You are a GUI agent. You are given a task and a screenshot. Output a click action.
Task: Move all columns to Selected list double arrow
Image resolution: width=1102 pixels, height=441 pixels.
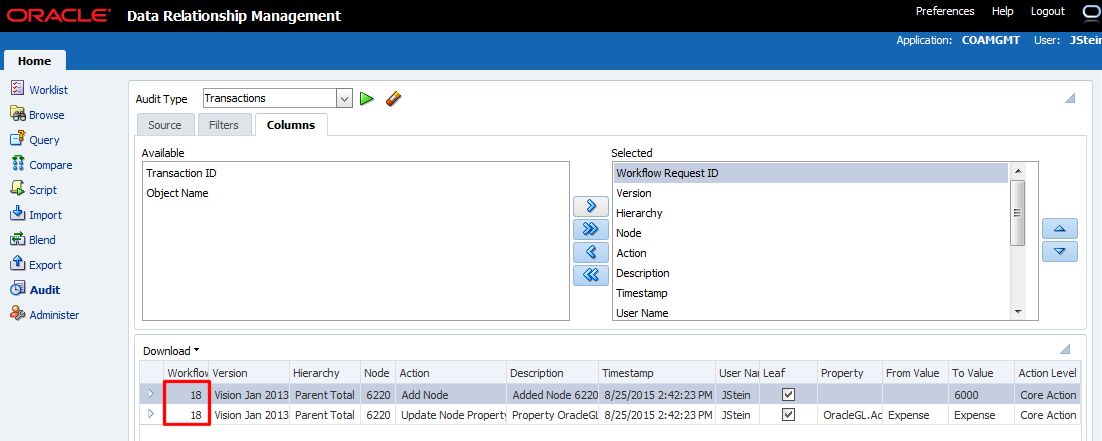click(591, 229)
